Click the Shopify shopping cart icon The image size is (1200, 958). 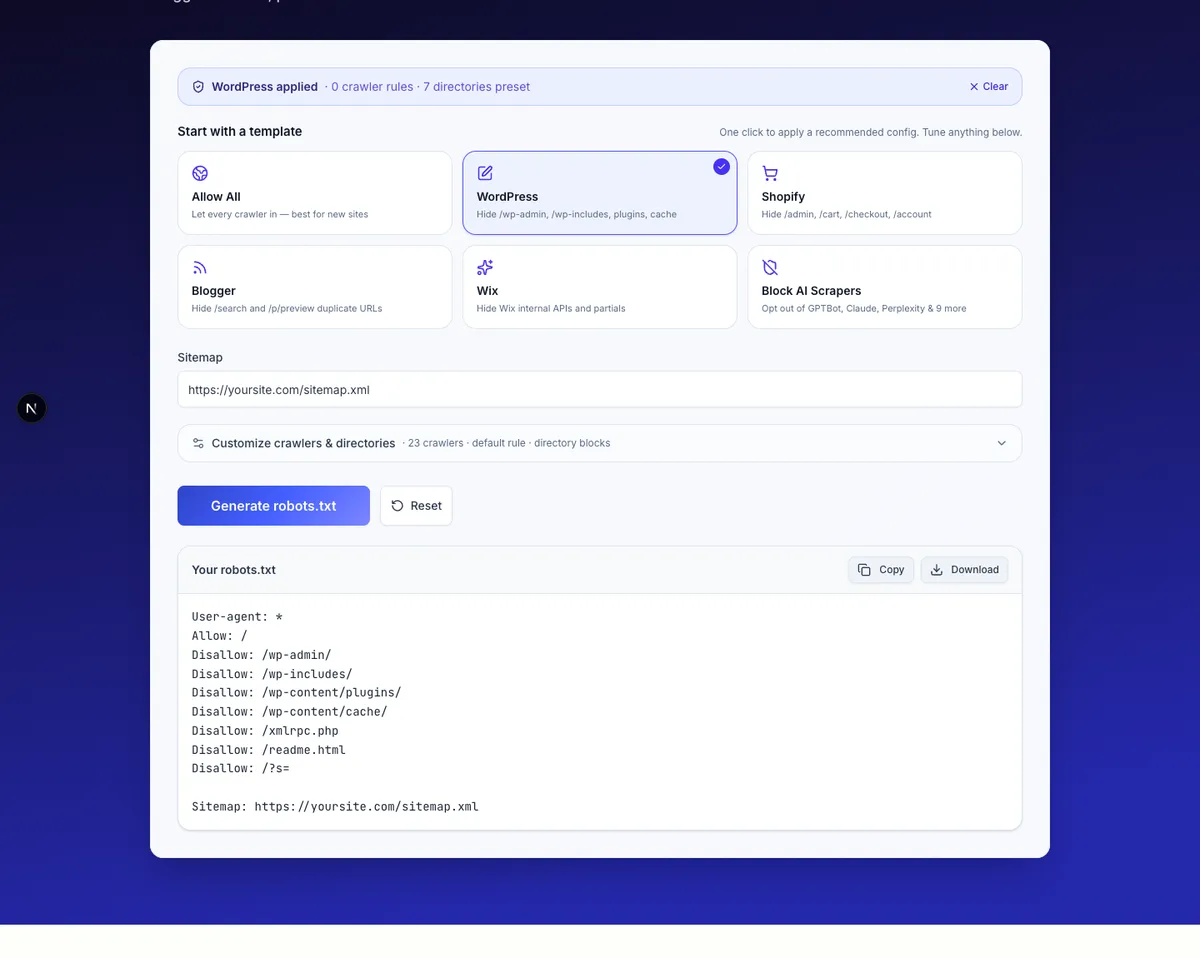[x=770, y=173]
